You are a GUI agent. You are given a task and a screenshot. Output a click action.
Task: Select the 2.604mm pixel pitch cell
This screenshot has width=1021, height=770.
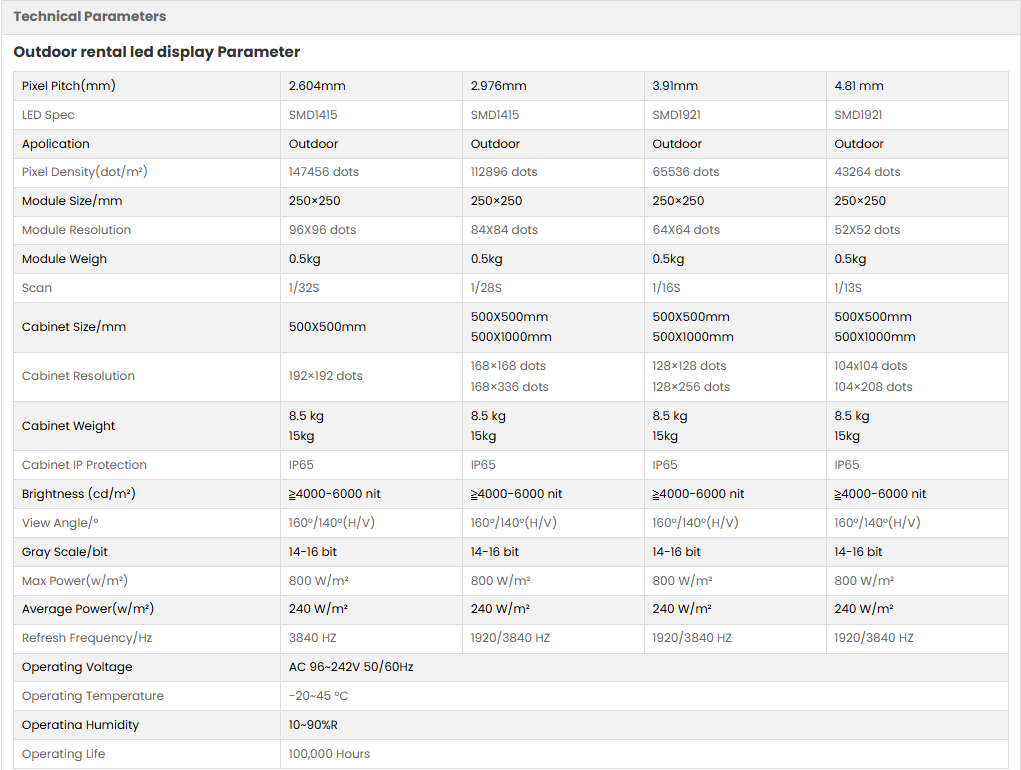(x=317, y=86)
